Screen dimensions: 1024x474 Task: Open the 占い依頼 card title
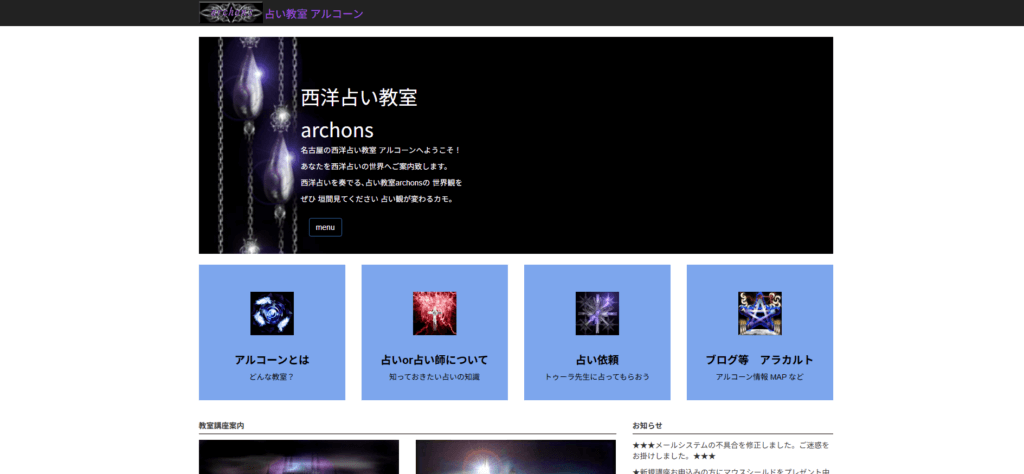[597, 360]
